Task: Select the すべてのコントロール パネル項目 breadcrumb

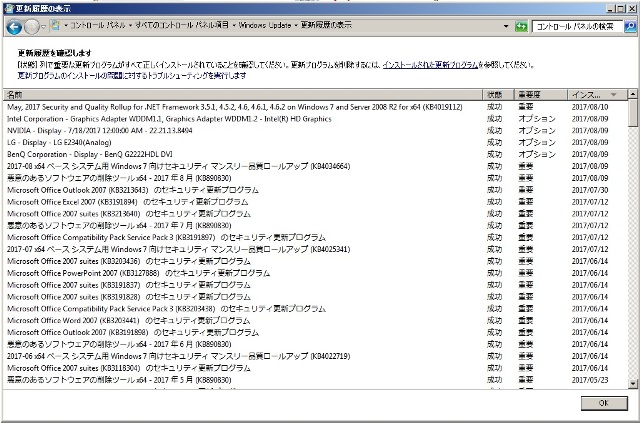Action: (x=182, y=25)
